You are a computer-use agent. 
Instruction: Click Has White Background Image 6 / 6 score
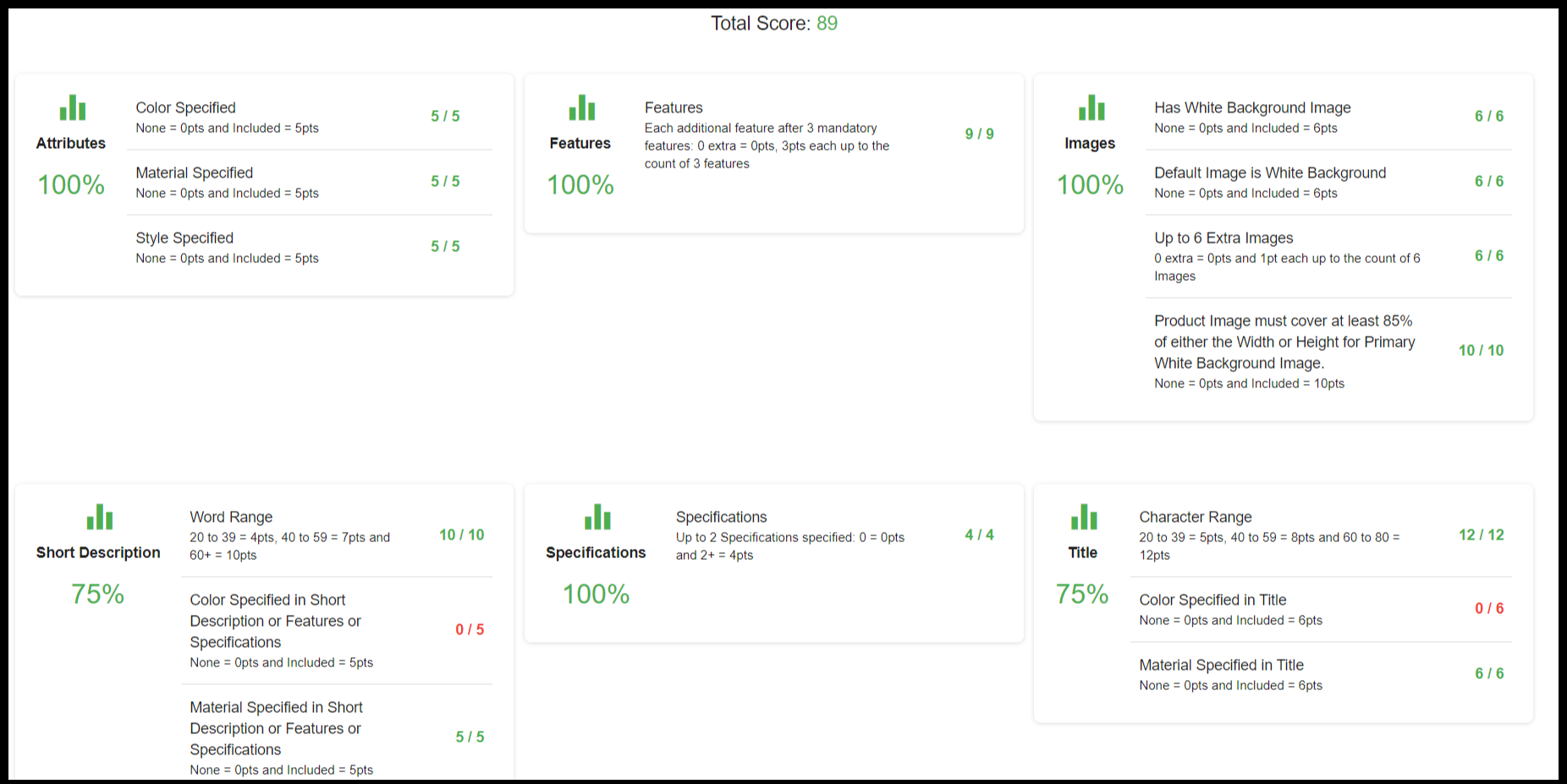click(x=1489, y=116)
